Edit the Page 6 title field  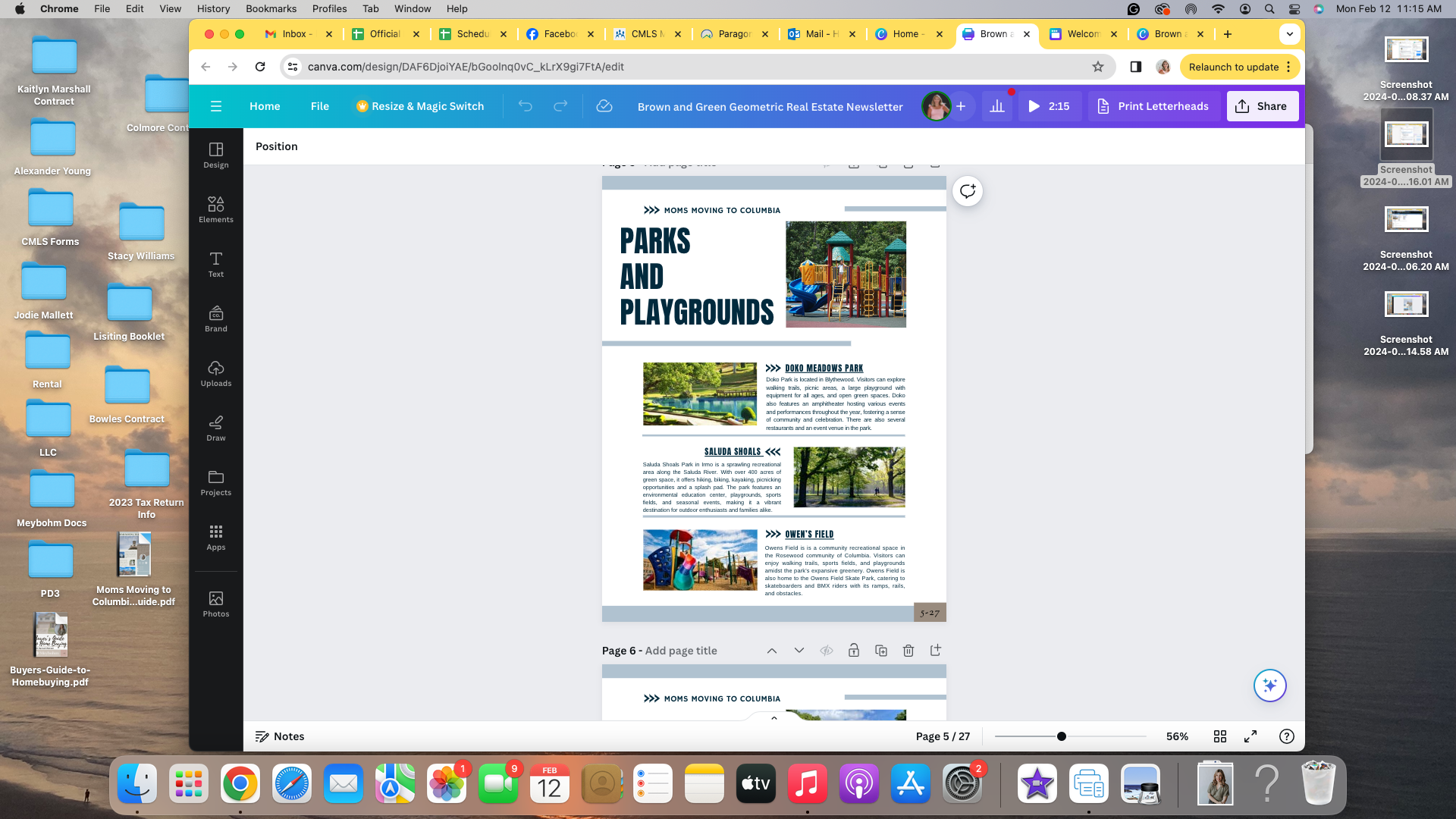pos(681,651)
